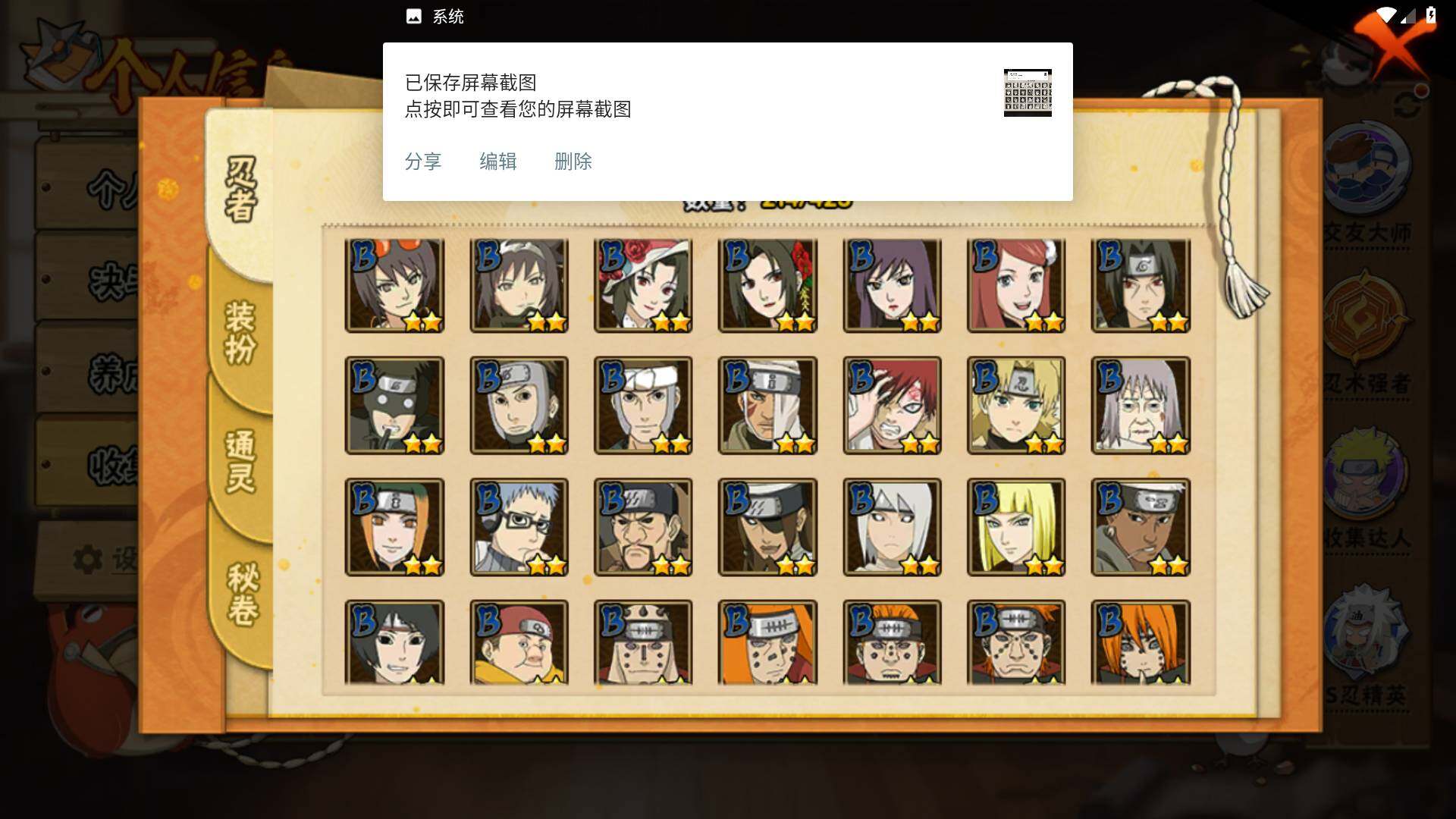The height and width of the screenshot is (819, 1456).
Task: Switch to the 忍者 tab
Action: [240, 190]
